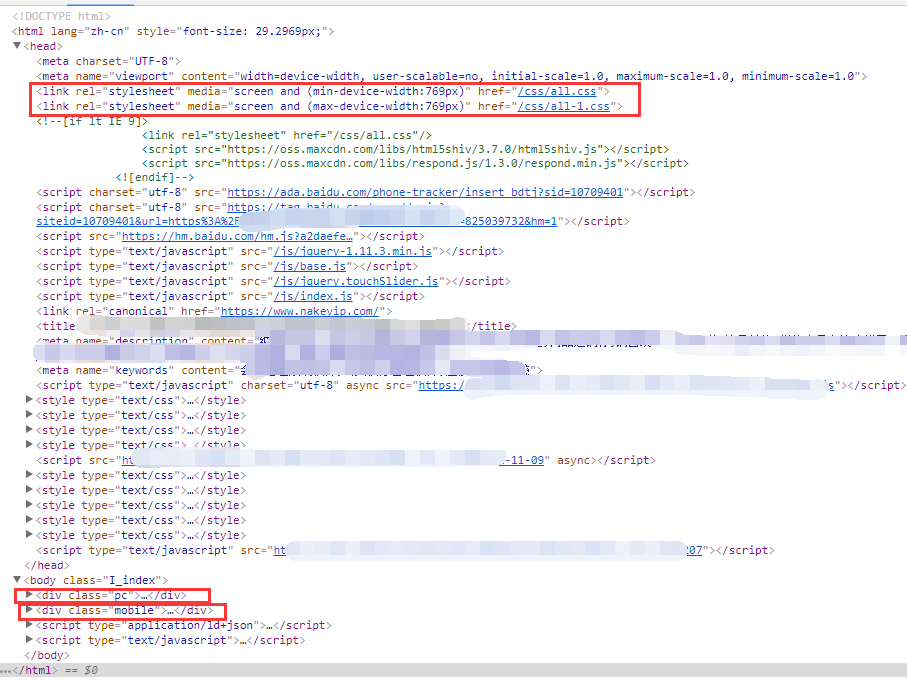Expand the collapsed text/javascript script in body
The width and height of the screenshot is (907, 681).
coord(30,640)
